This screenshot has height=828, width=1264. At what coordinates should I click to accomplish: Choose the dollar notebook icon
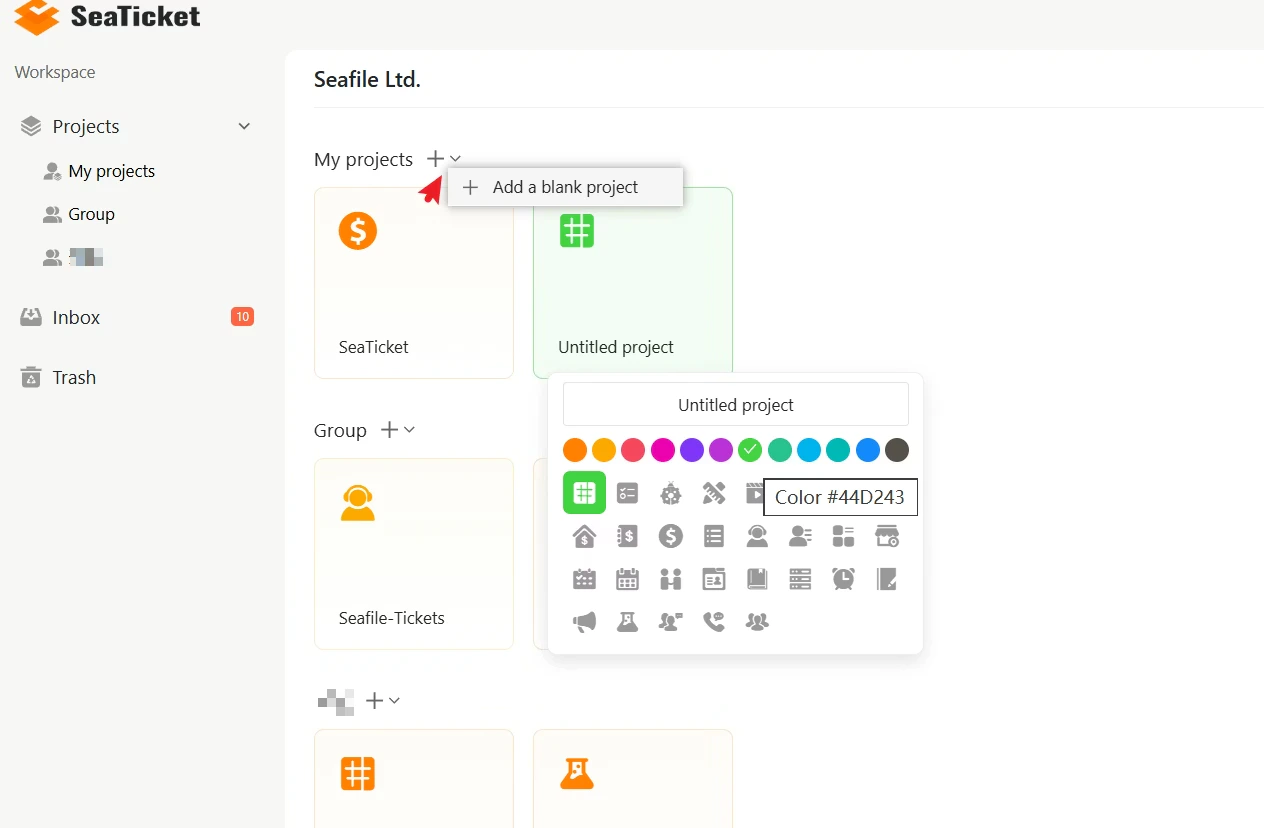(627, 536)
